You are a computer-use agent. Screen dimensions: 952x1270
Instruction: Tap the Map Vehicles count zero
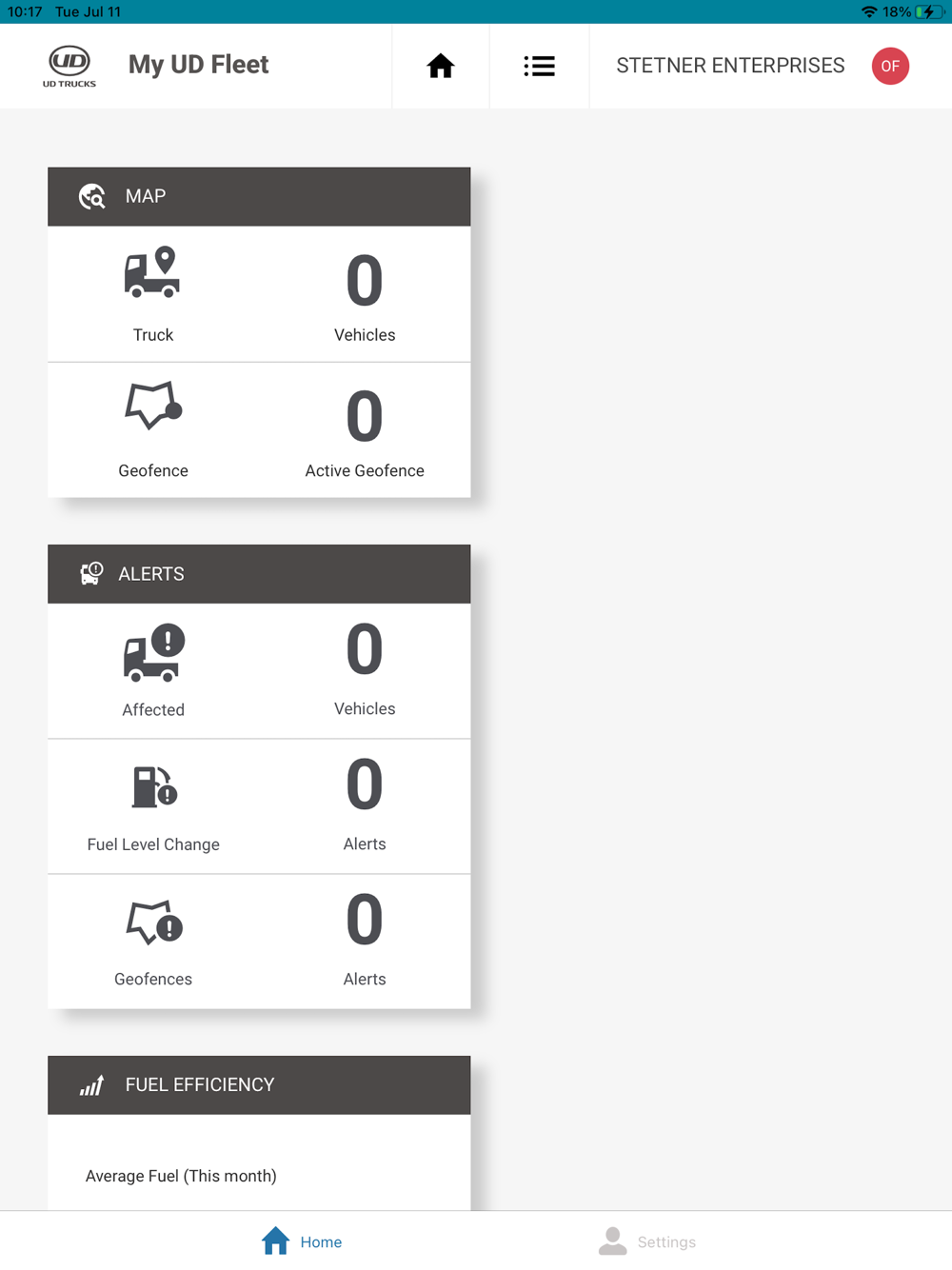tap(365, 281)
